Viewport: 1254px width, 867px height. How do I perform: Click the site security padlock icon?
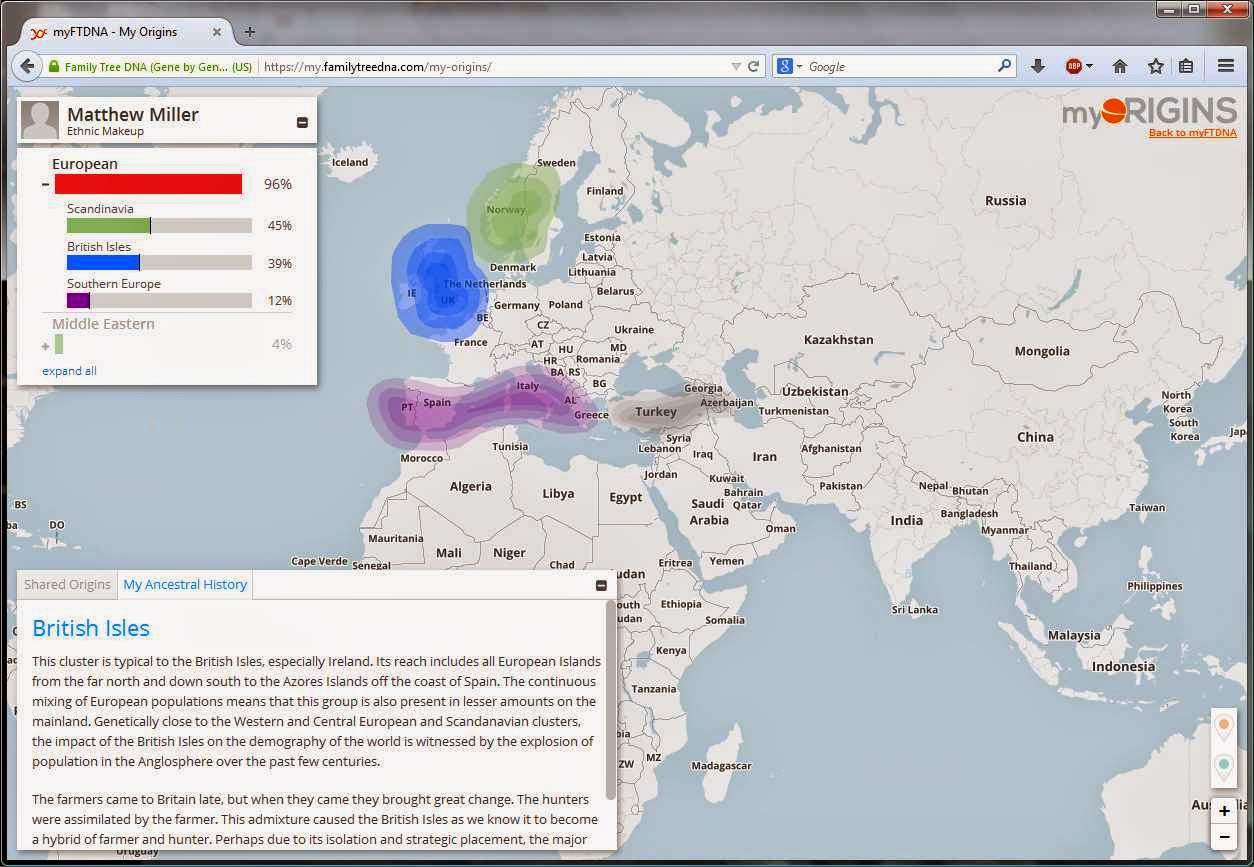point(52,66)
